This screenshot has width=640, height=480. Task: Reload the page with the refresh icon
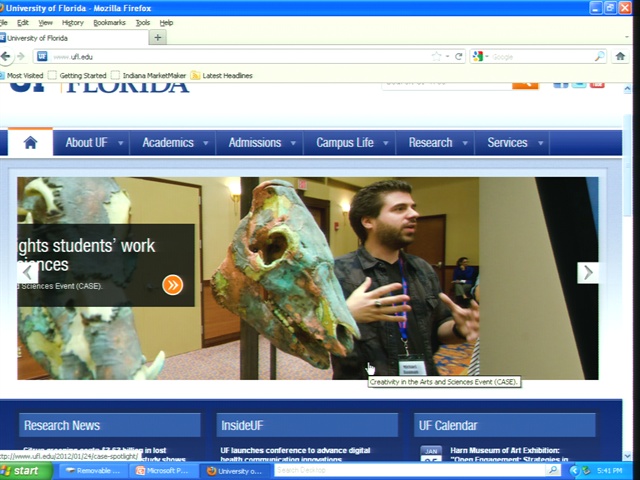(458, 56)
